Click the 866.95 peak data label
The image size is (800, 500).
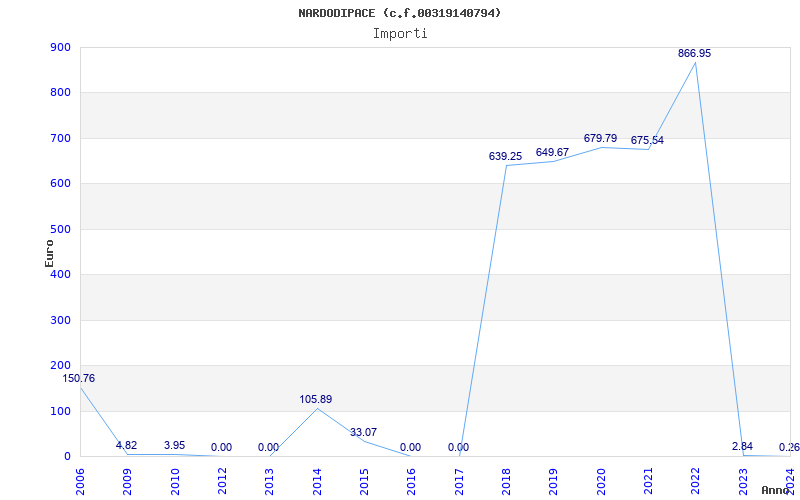(694, 53)
